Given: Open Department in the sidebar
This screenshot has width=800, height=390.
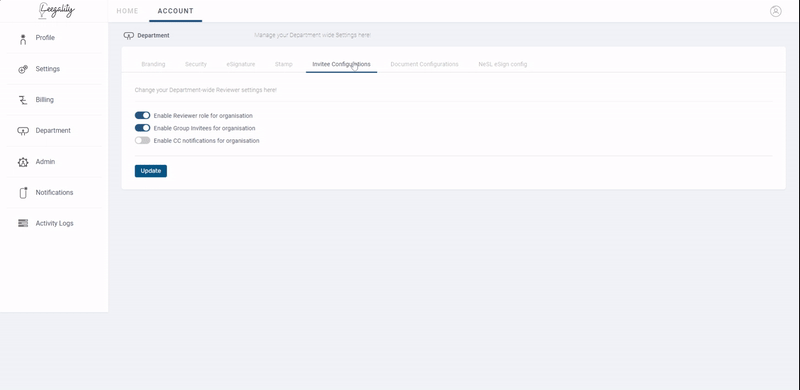Looking at the screenshot, I should tap(54, 131).
